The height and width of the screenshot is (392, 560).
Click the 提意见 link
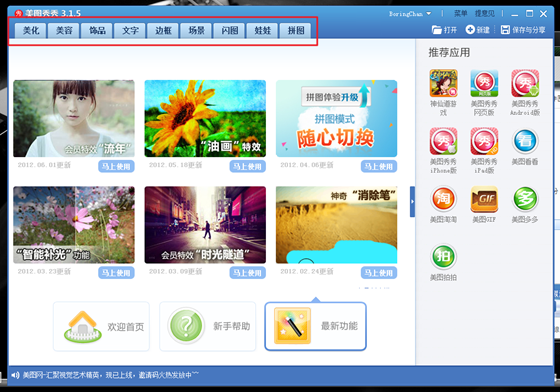[485, 14]
